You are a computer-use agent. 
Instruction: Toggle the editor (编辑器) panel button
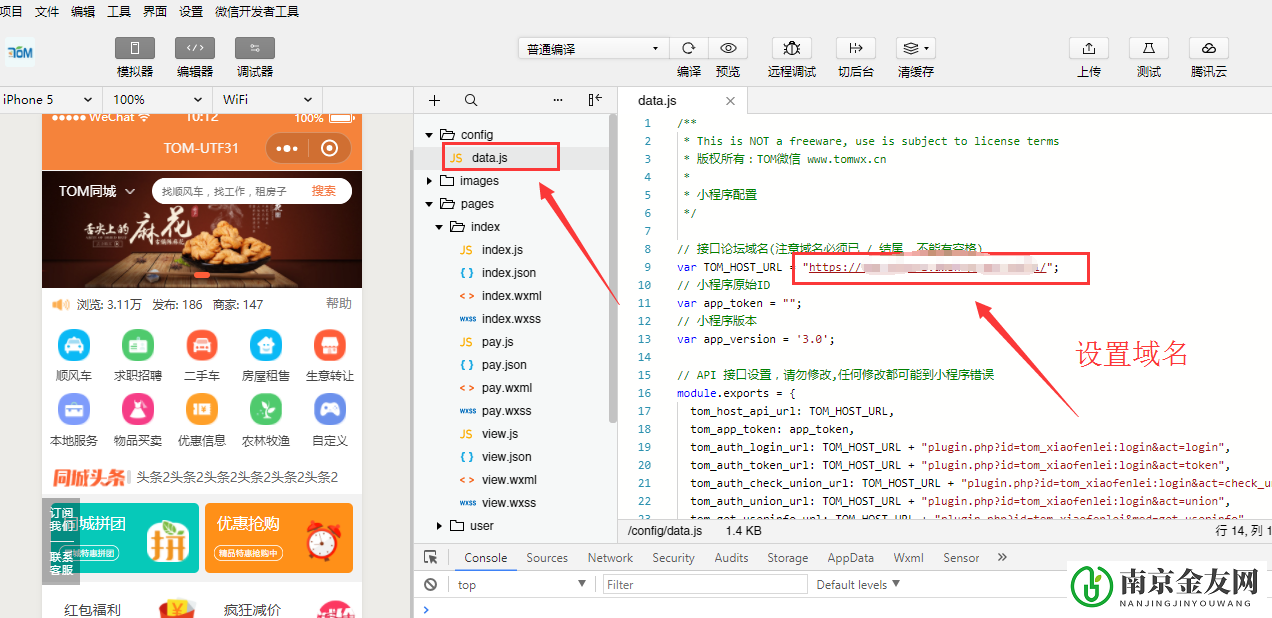click(x=195, y=48)
